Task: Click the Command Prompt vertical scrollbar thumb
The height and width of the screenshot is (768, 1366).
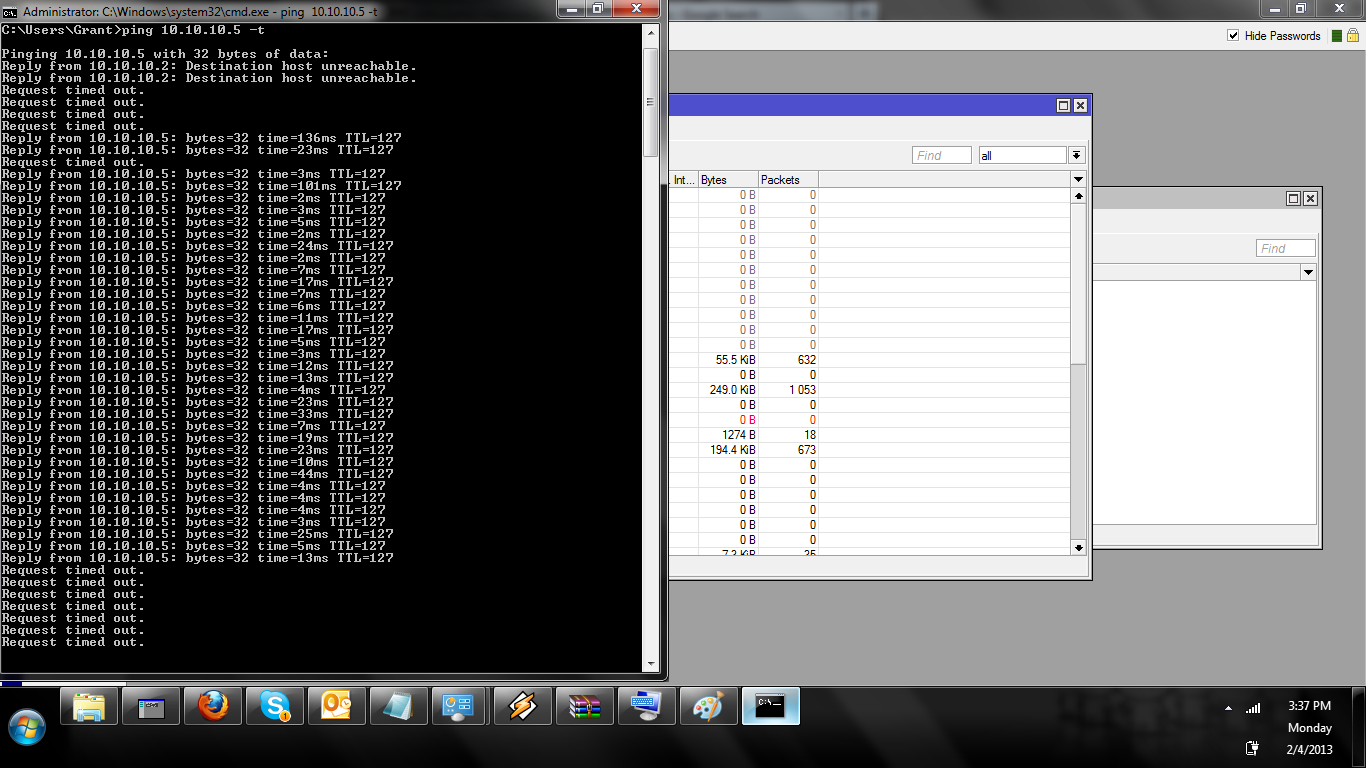Action: click(650, 102)
